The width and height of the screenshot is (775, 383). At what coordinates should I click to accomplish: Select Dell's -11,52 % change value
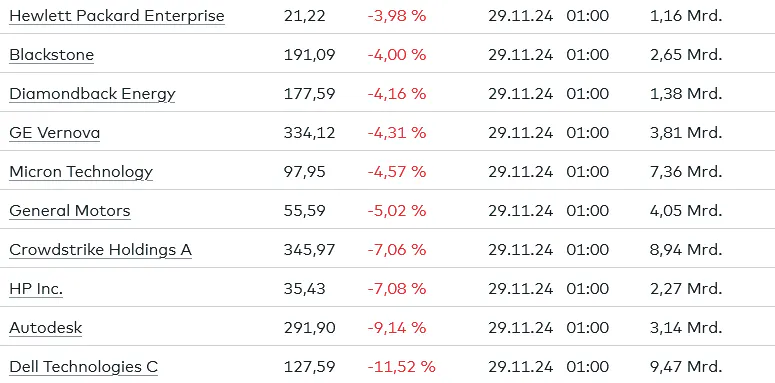pyautogui.click(x=401, y=367)
